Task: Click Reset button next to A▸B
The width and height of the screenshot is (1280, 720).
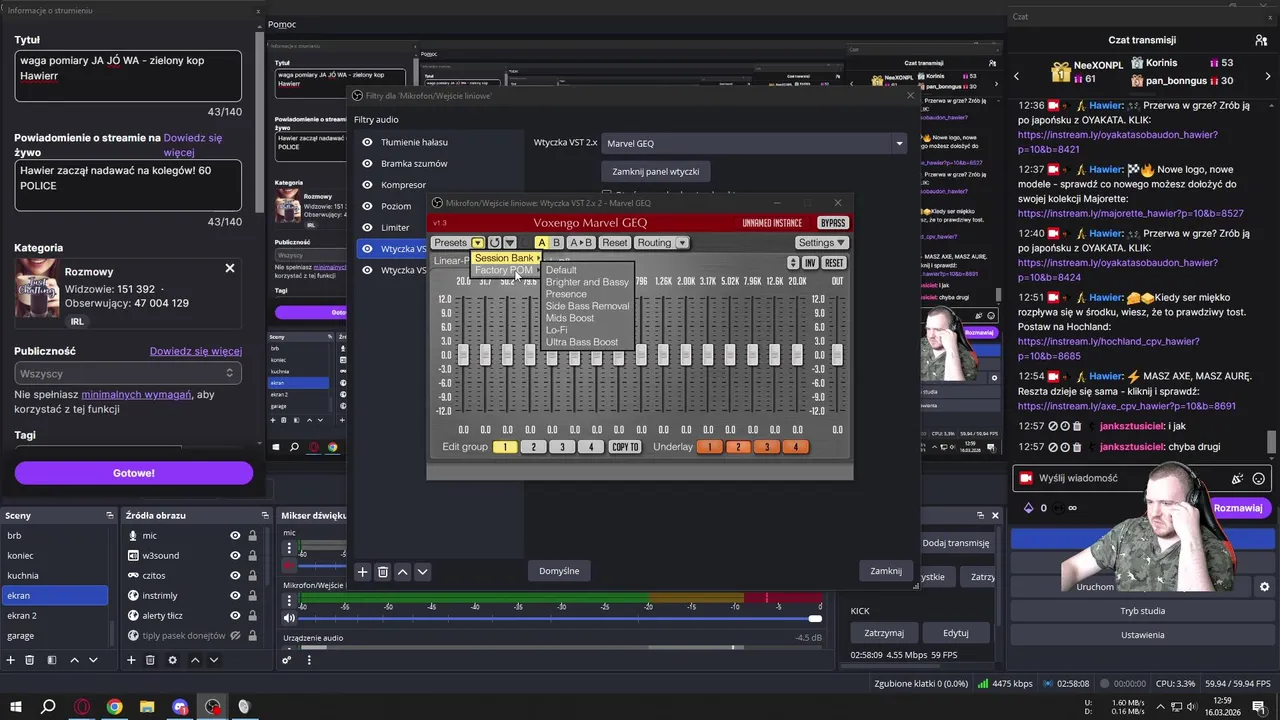Action: point(615,243)
